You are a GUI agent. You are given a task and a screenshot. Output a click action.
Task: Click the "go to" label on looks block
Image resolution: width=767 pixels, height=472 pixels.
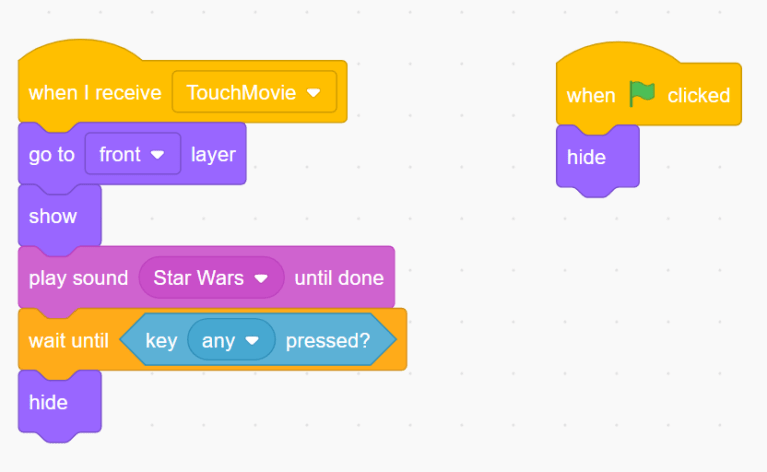(51, 155)
